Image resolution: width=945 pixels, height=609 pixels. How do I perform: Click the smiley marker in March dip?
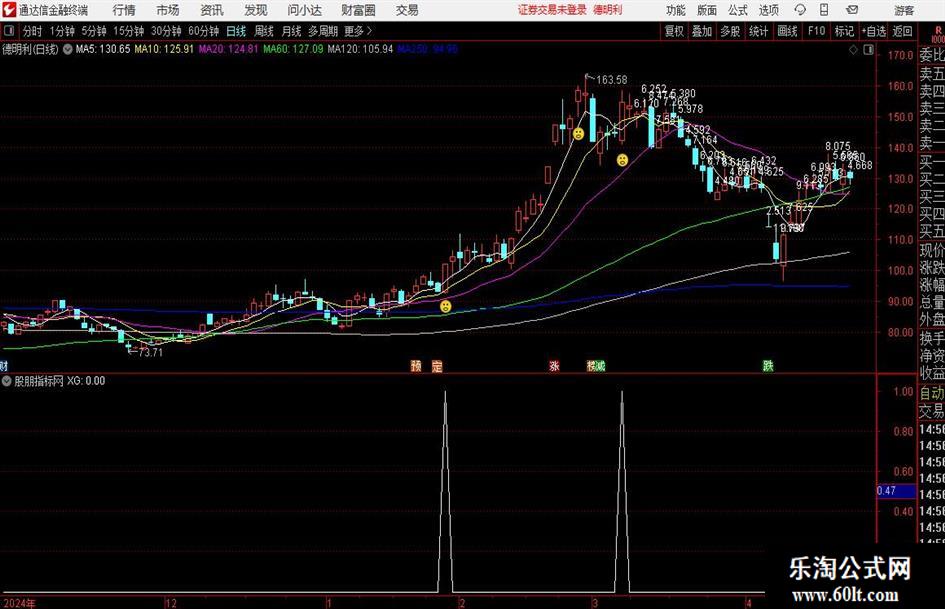[x=622, y=160]
